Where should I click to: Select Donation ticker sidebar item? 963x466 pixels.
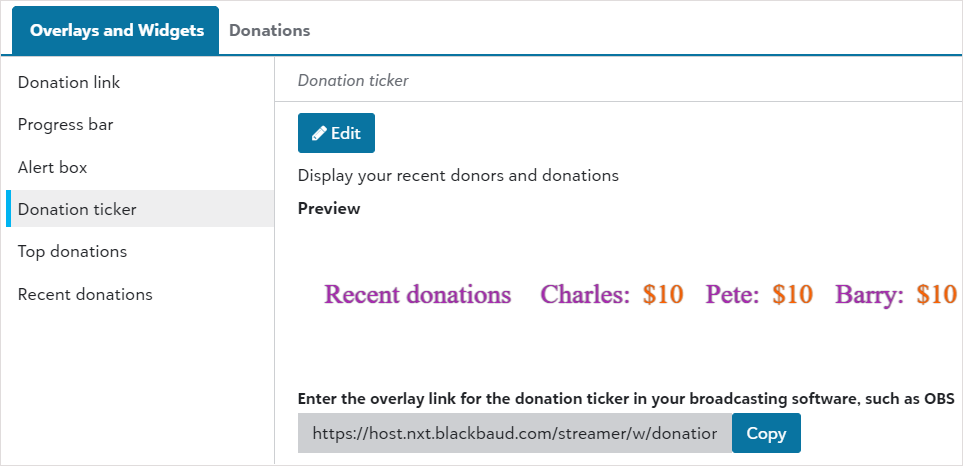(140, 209)
